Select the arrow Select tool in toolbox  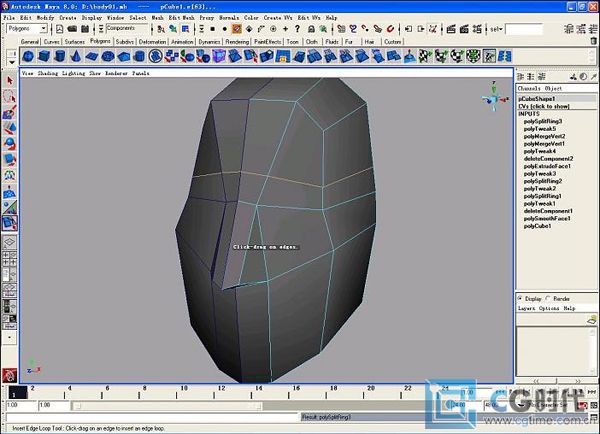click(10, 81)
